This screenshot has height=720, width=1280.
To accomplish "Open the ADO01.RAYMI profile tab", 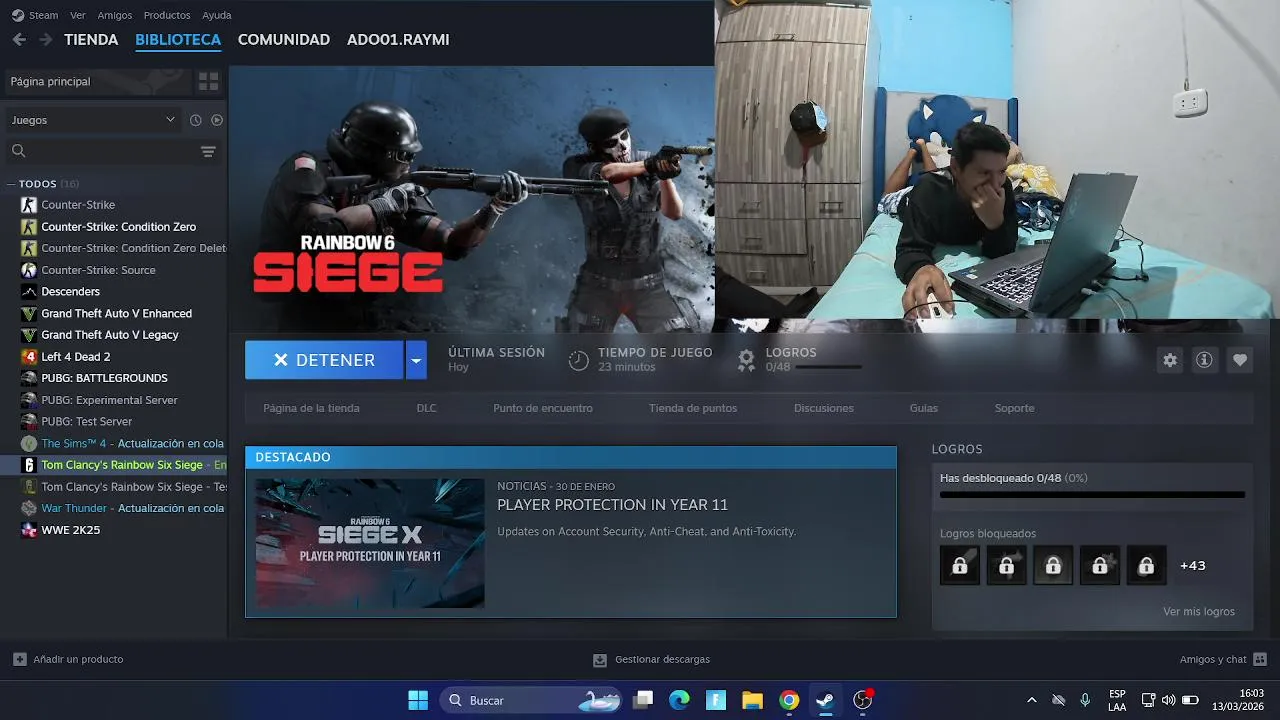I will [398, 40].
